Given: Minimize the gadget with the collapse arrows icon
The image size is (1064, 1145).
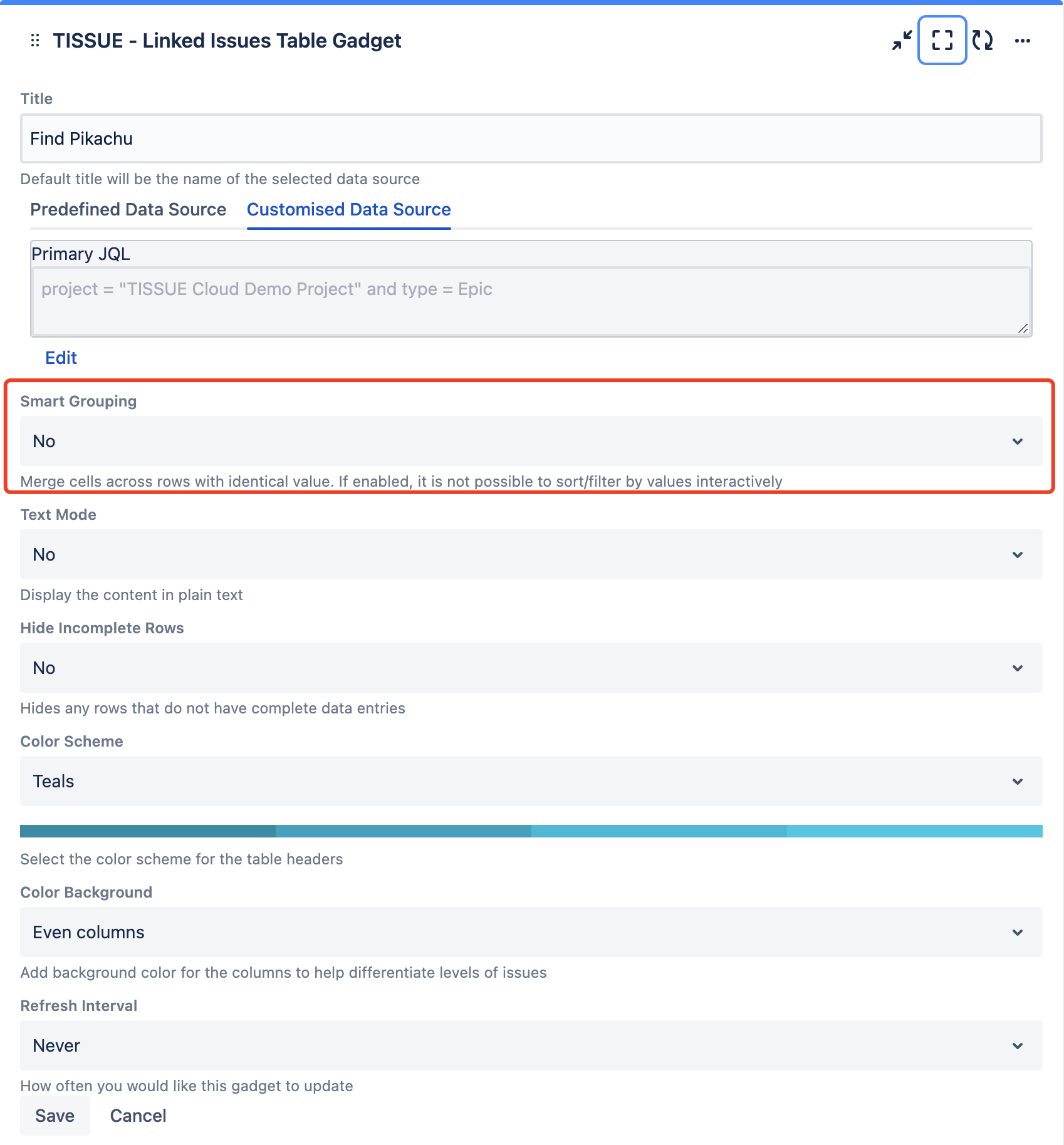Looking at the screenshot, I should point(902,41).
